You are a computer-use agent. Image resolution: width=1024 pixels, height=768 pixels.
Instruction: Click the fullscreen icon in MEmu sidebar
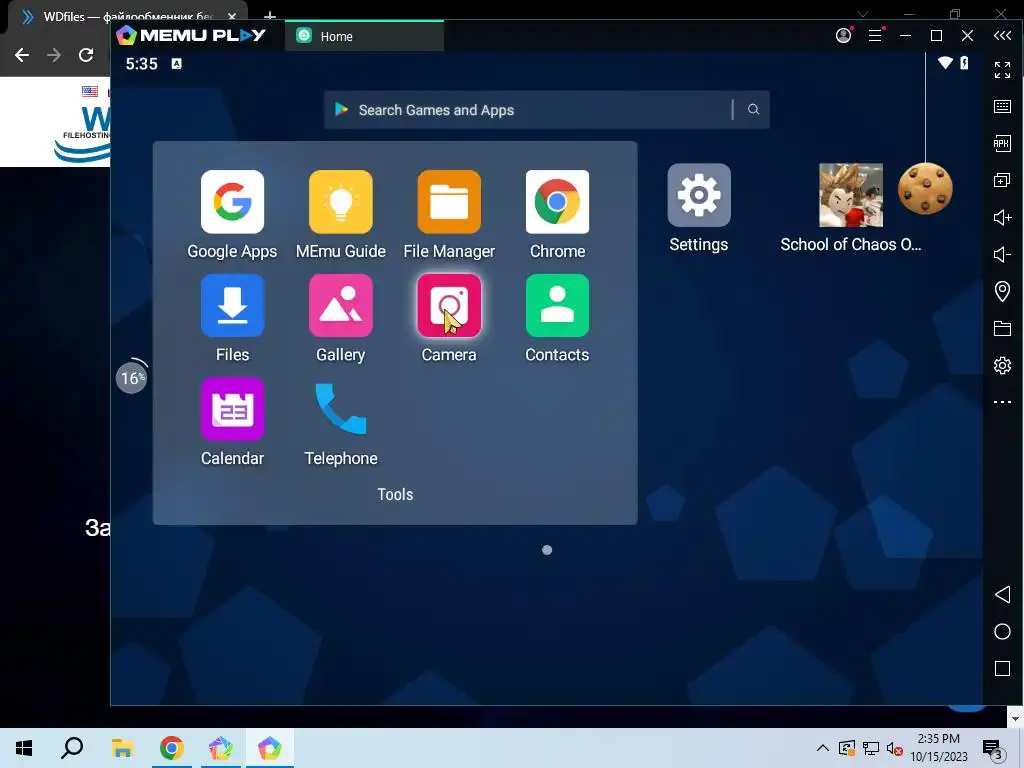(x=1002, y=69)
